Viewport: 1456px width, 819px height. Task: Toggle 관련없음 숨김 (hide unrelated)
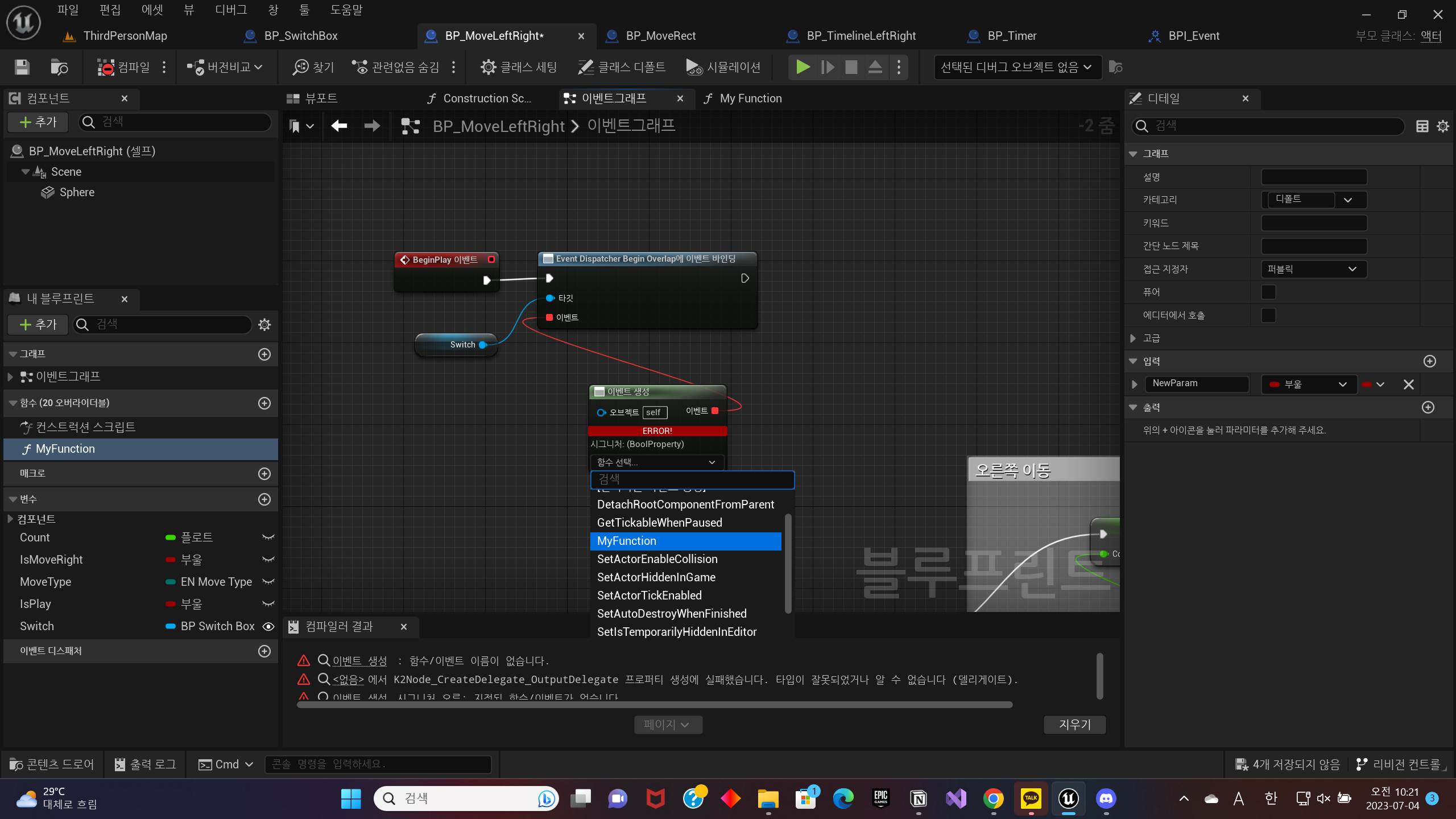pyautogui.click(x=396, y=67)
